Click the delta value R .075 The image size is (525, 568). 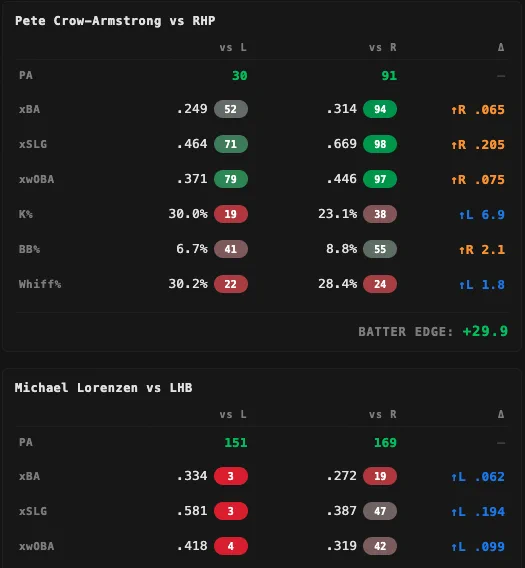(x=478, y=180)
